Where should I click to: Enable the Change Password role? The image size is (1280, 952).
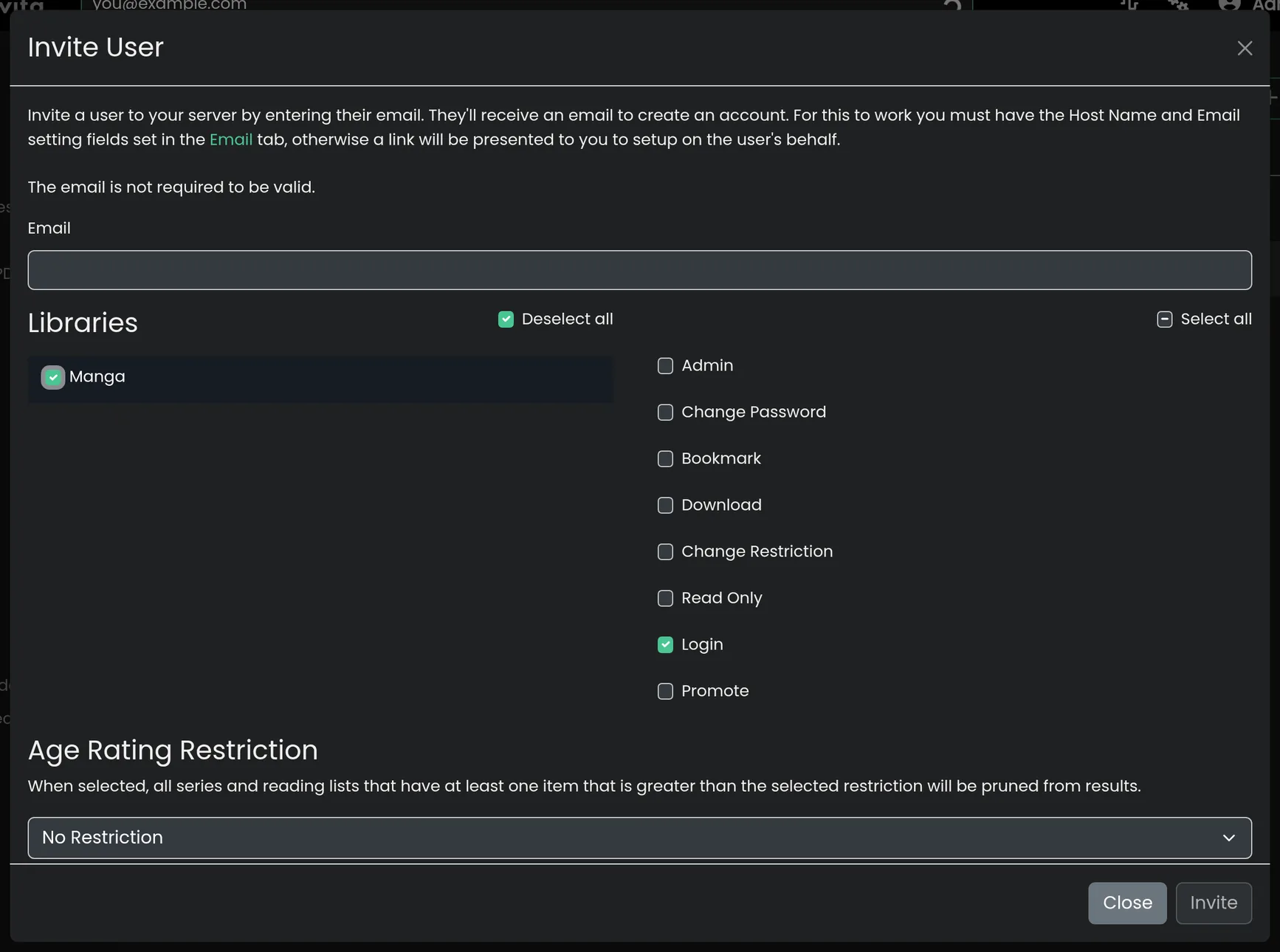coord(665,413)
